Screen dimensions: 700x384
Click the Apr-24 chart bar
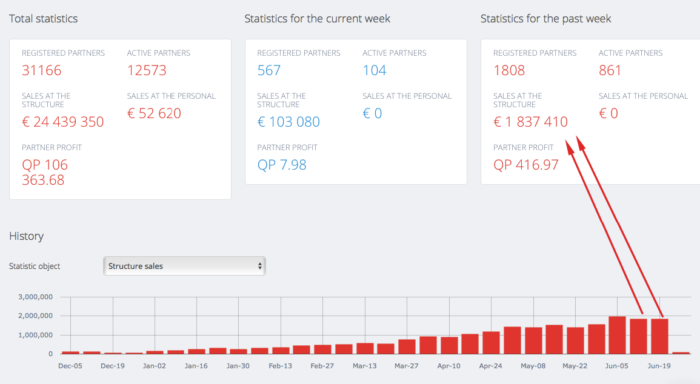pos(491,343)
